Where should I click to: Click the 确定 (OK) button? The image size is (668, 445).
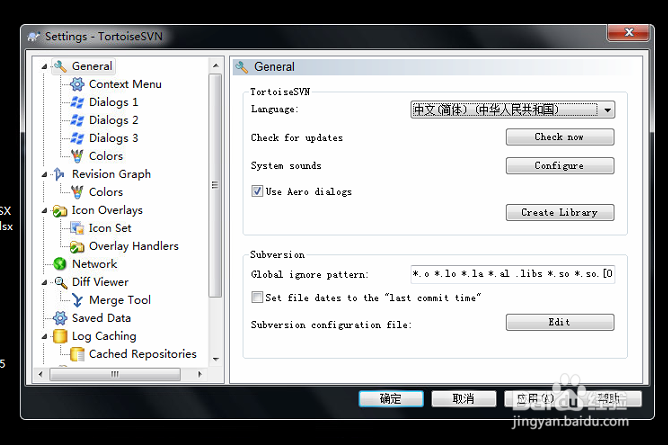click(391, 399)
